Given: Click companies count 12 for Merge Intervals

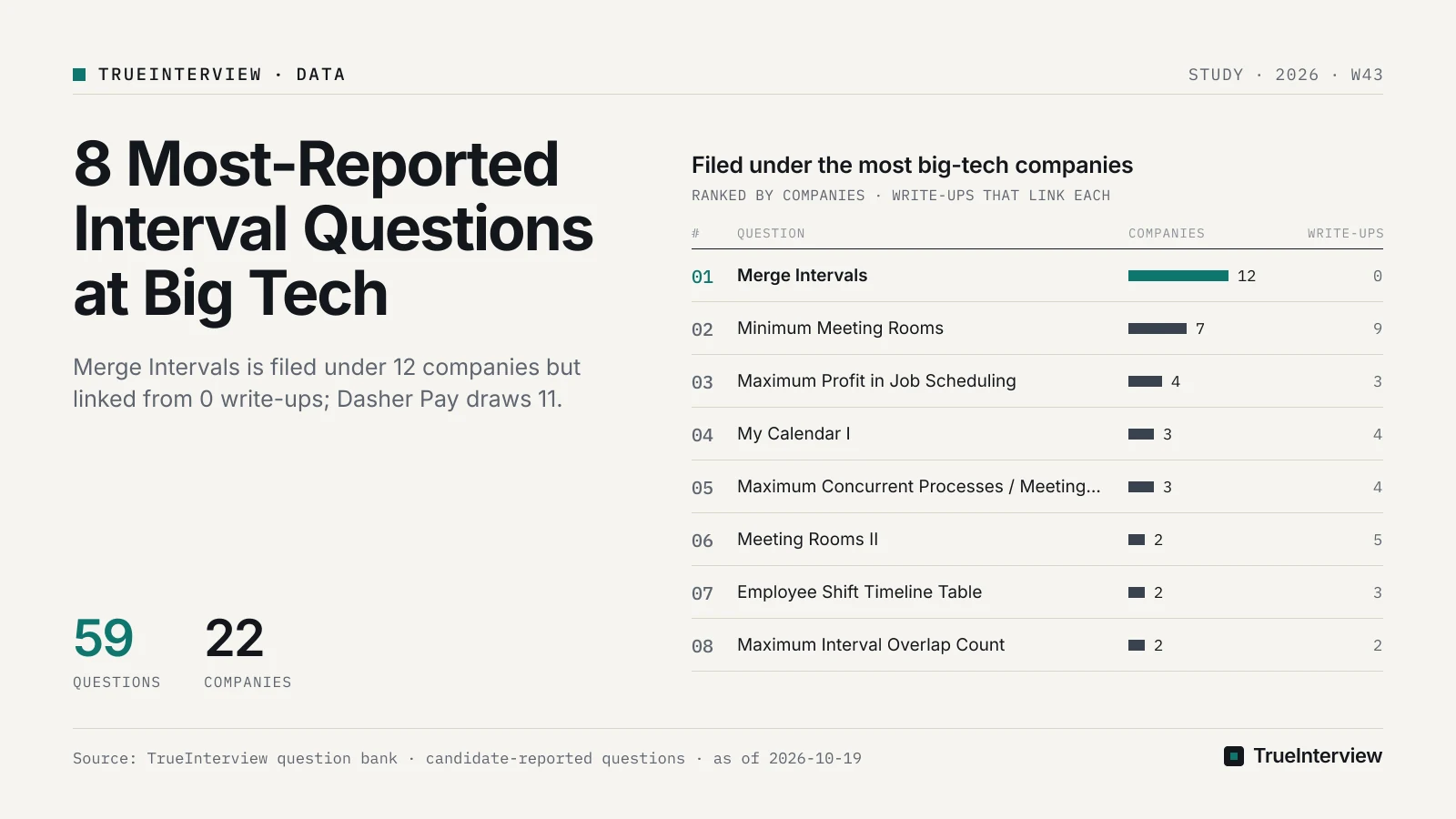Looking at the screenshot, I should [1247, 276].
